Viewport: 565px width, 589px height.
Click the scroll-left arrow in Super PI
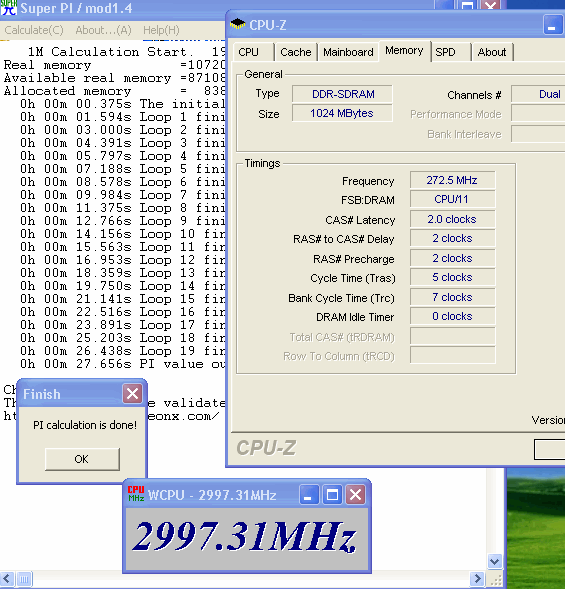point(7,578)
